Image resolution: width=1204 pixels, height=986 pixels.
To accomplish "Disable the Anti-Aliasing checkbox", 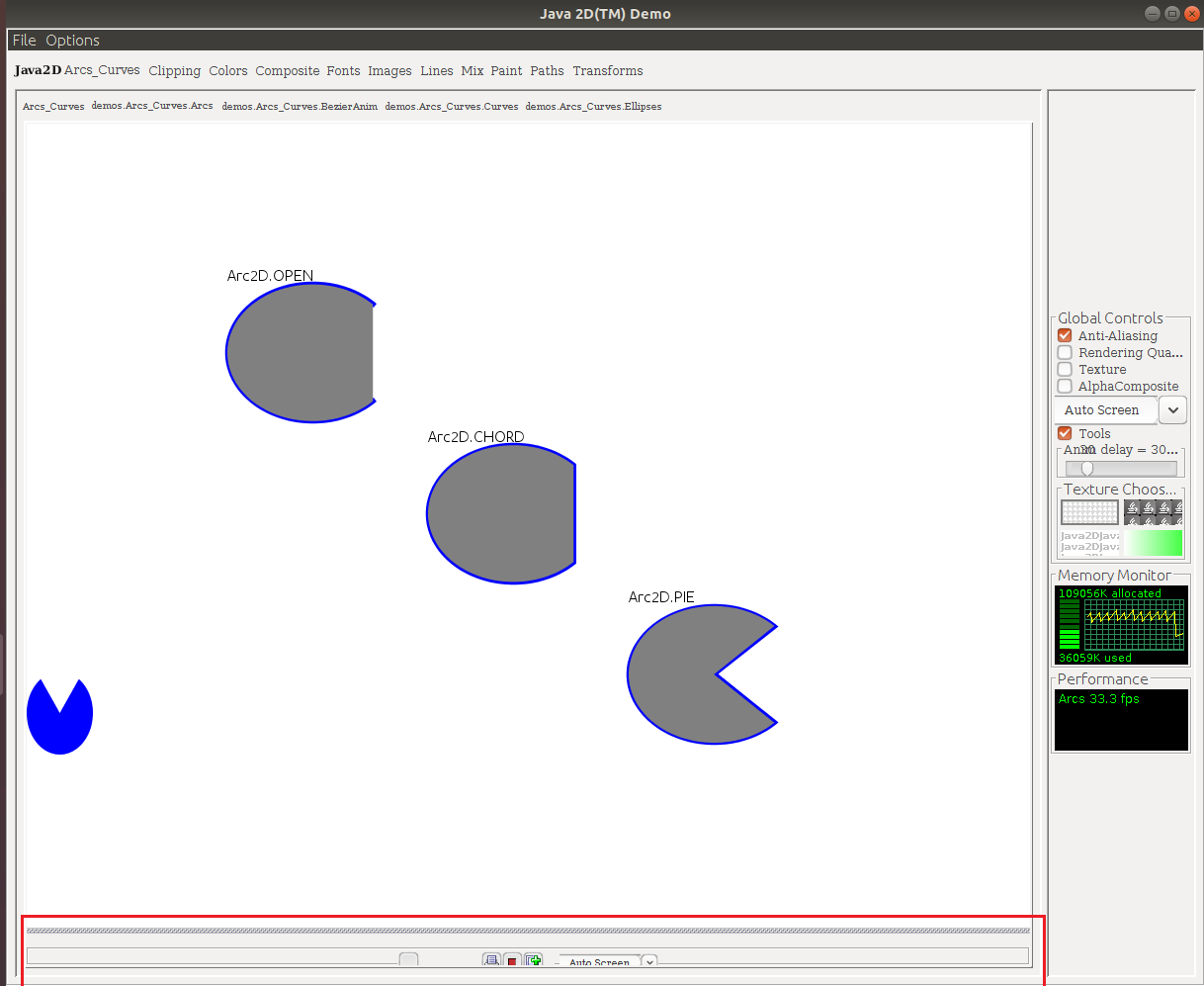I will (1065, 335).
